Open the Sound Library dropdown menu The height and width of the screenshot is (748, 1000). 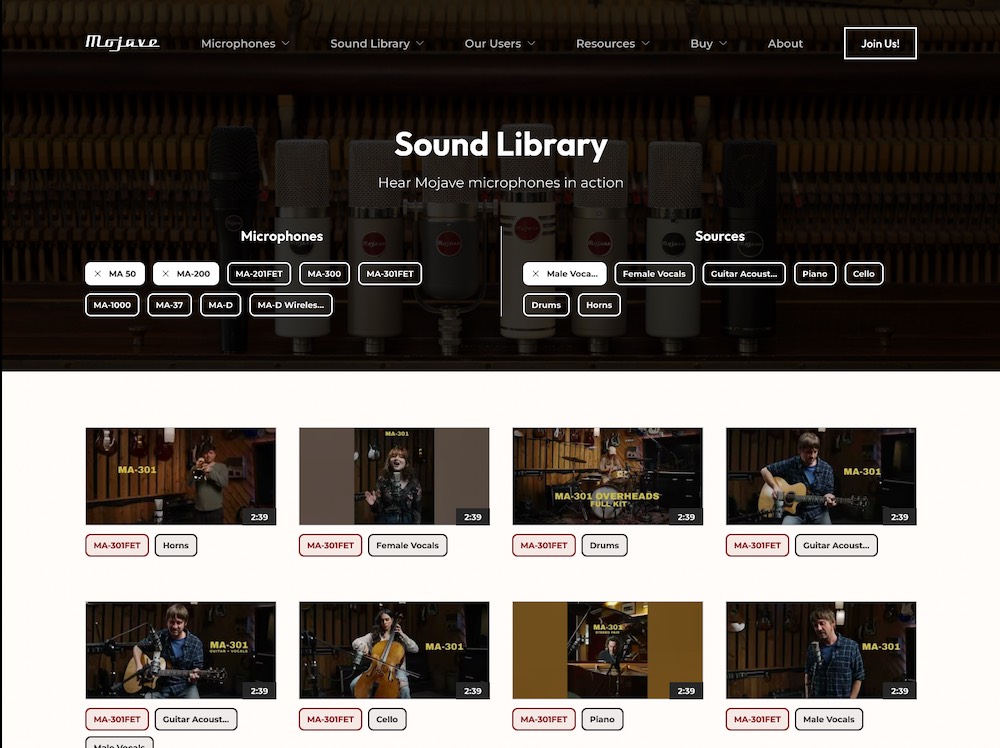(x=377, y=44)
